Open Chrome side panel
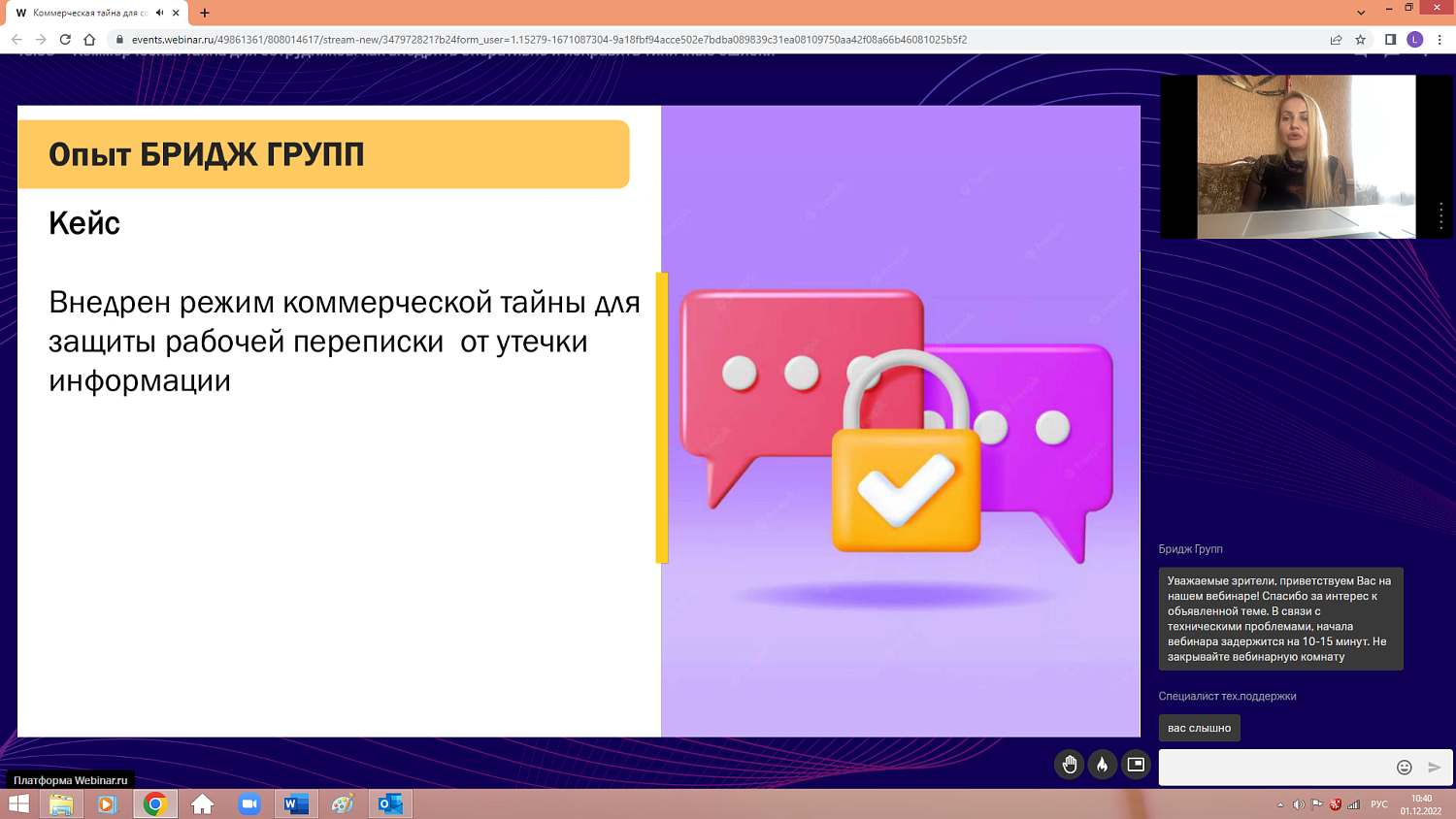This screenshot has width=1456, height=819. pyautogui.click(x=1390, y=40)
